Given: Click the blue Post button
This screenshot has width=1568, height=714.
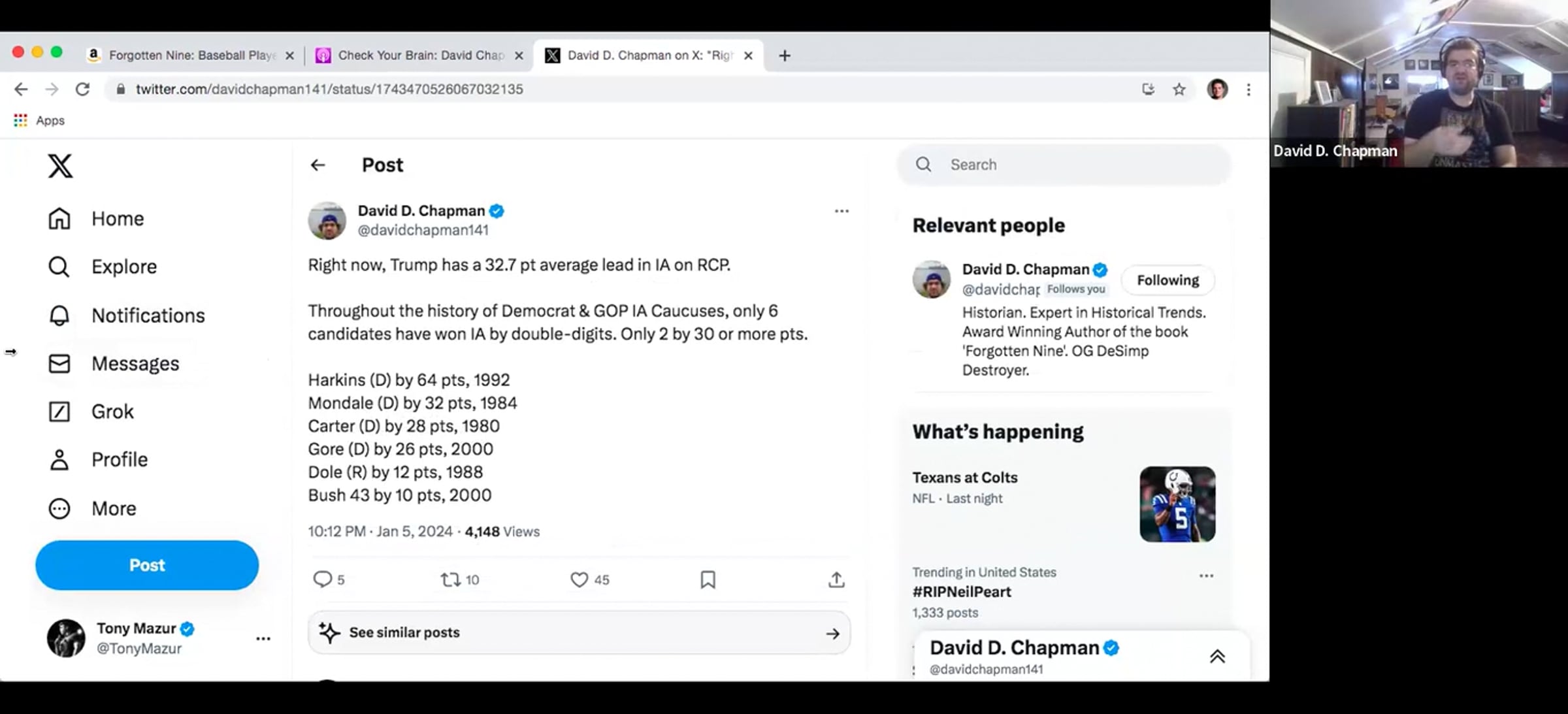Looking at the screenshot, I should coord(147,565).
